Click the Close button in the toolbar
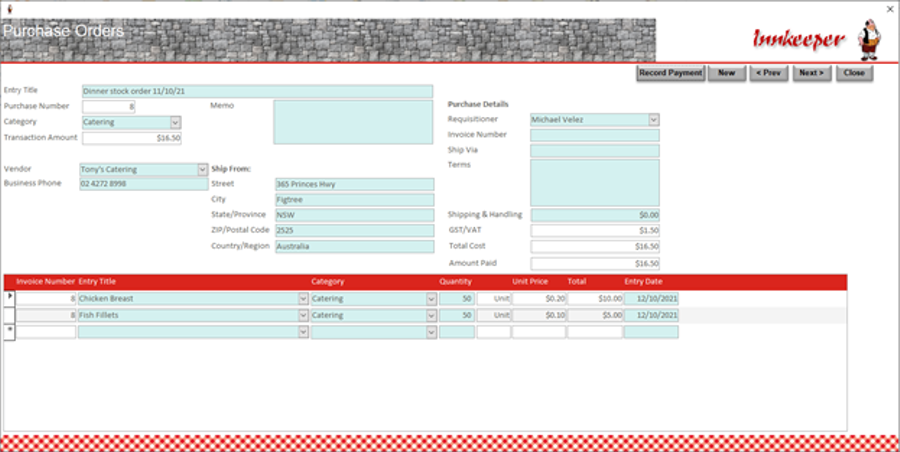Viewport: 900px width, 452px height. tap(854, 73)
